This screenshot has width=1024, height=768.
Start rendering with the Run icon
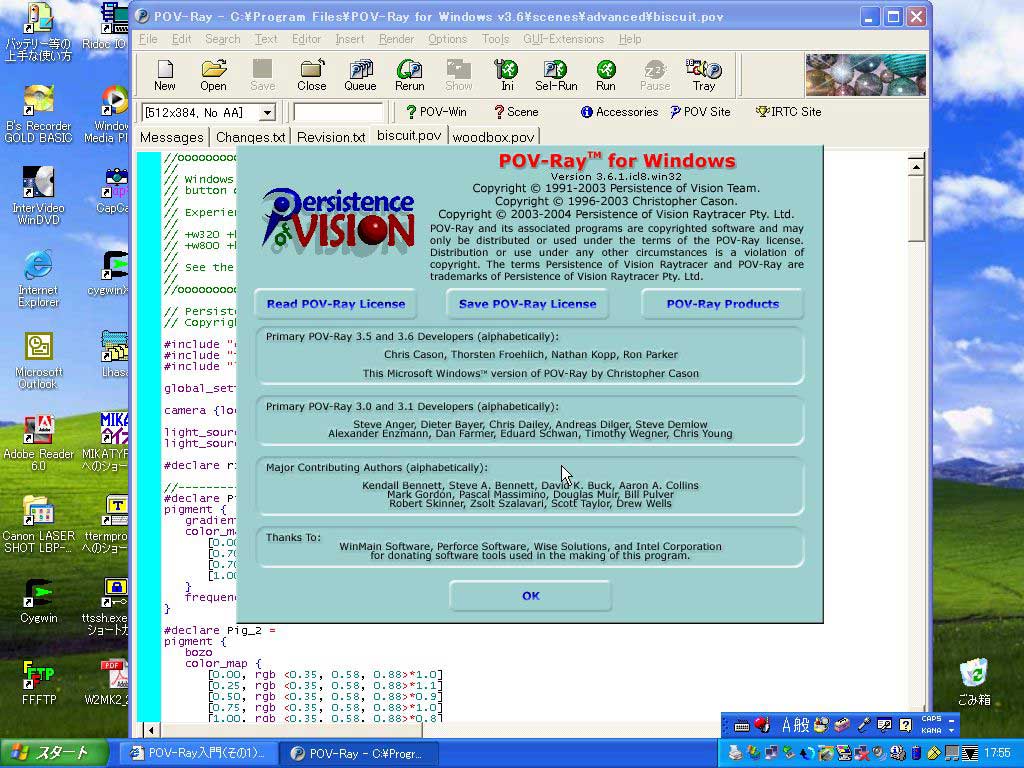click(x=605, y=75)
